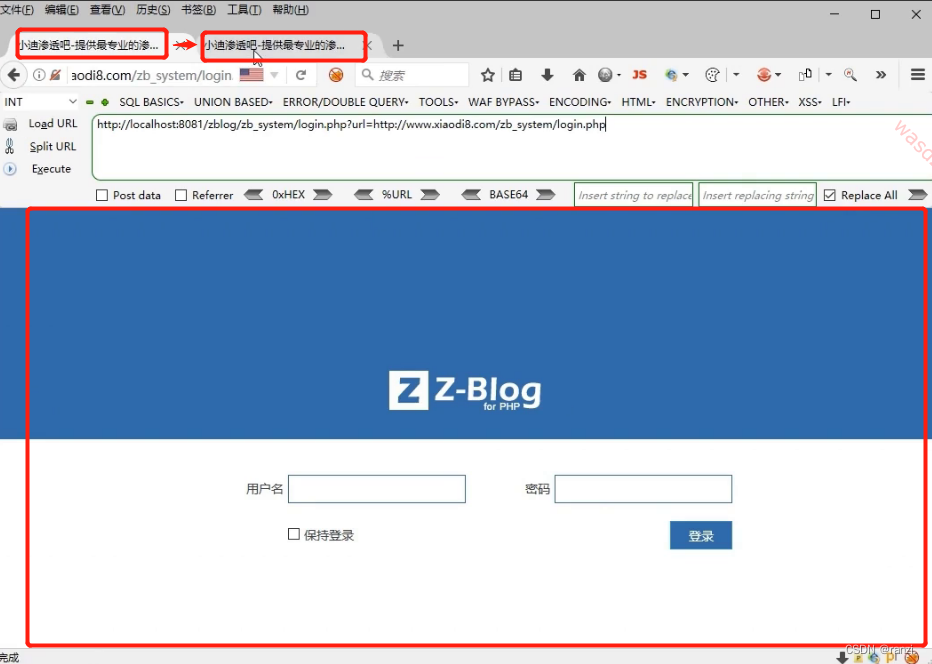
Task: Expand the ERROR/DOUBLE QUERY menu
Action: 345,102
